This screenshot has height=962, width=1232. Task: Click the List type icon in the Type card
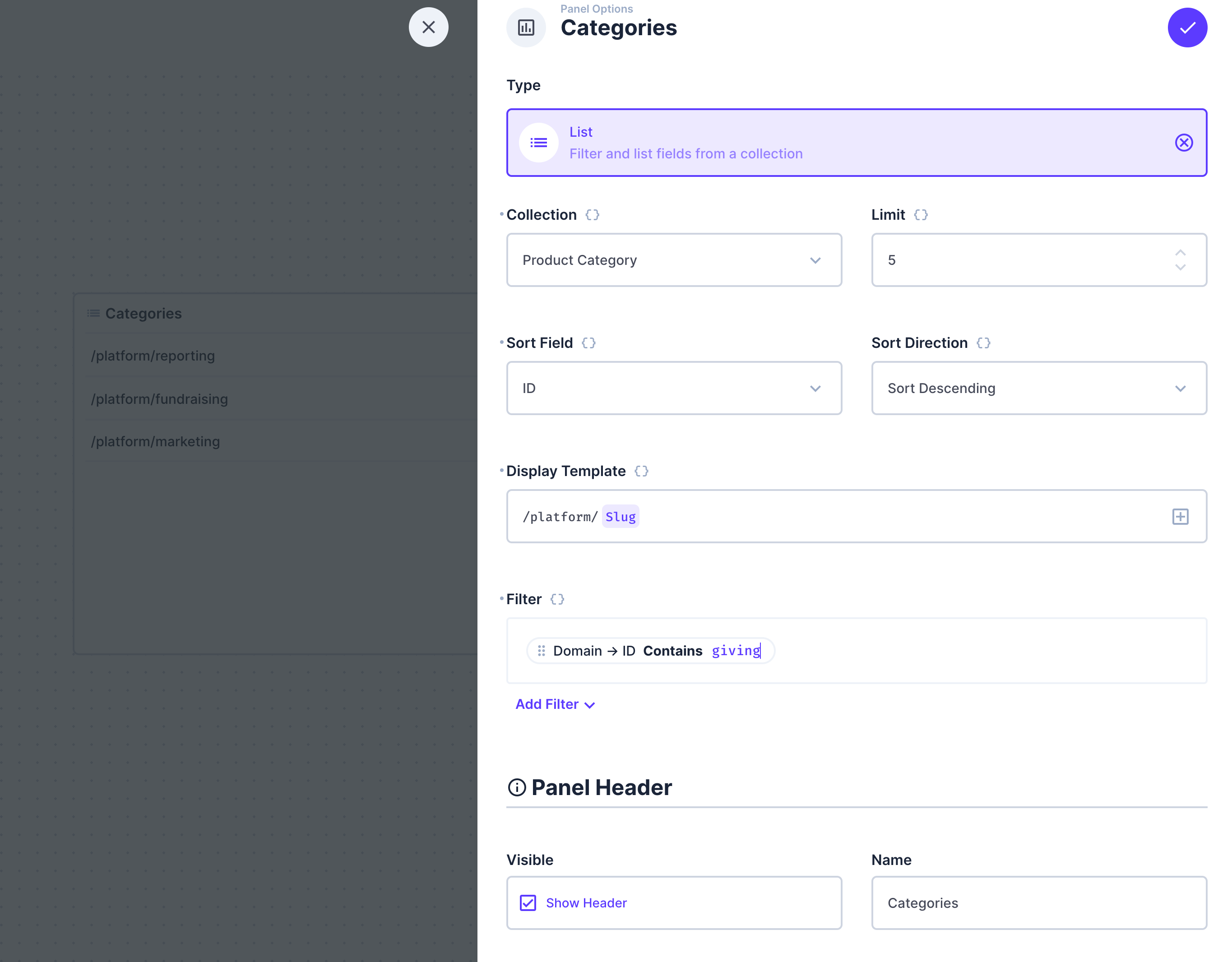click(539, 142)
